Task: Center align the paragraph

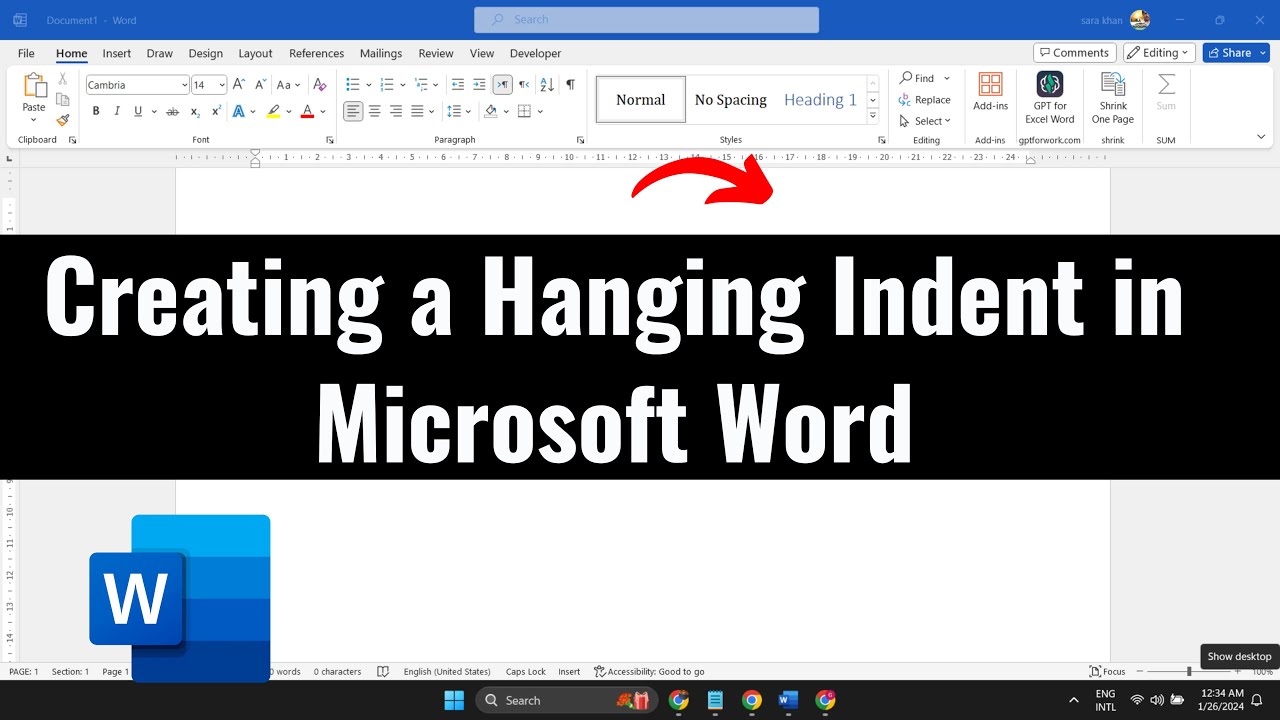Action: (x=375, y=111)
